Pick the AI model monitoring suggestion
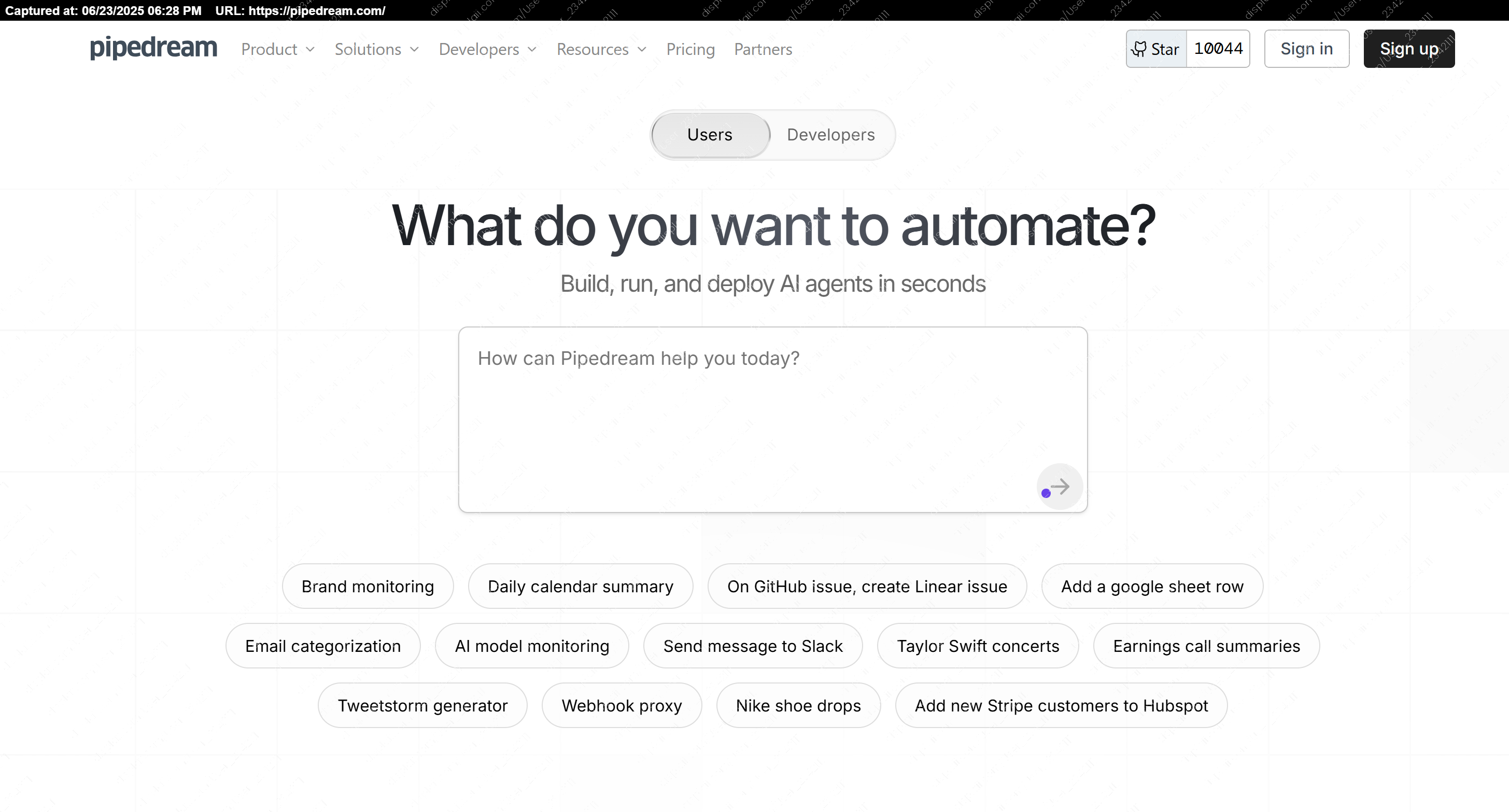1509x812 pixels. 532,646
